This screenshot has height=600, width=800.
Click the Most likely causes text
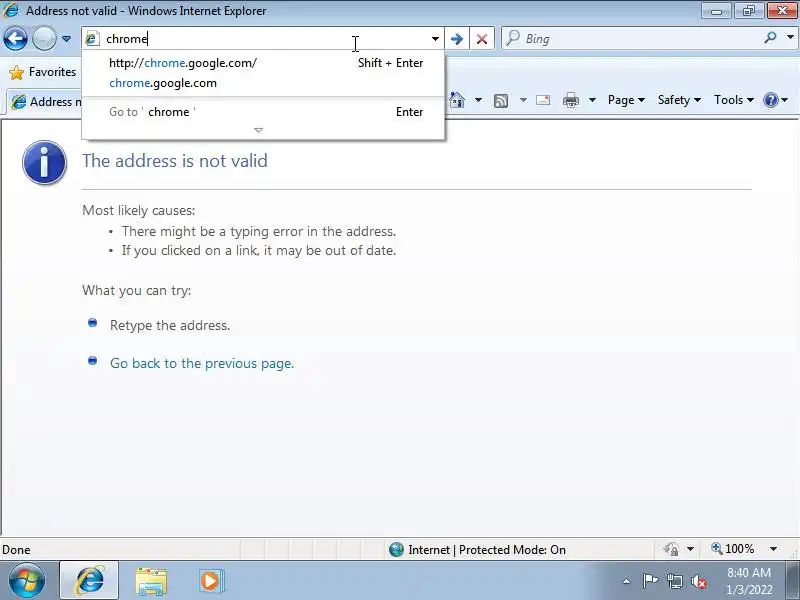point(139,210)
